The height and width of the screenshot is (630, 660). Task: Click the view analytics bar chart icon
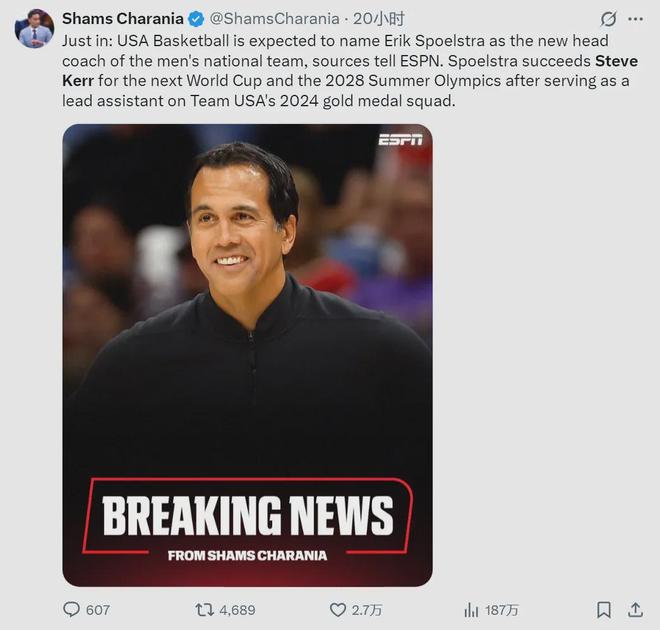471,609
